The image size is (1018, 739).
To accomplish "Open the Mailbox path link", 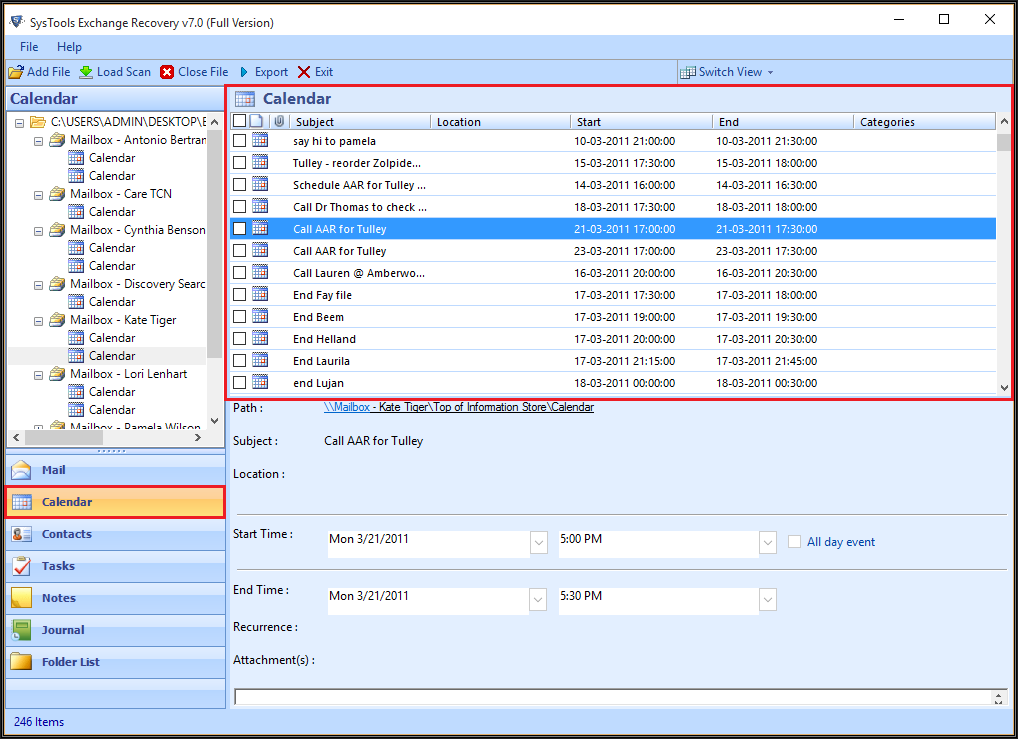I will point(458,407).
